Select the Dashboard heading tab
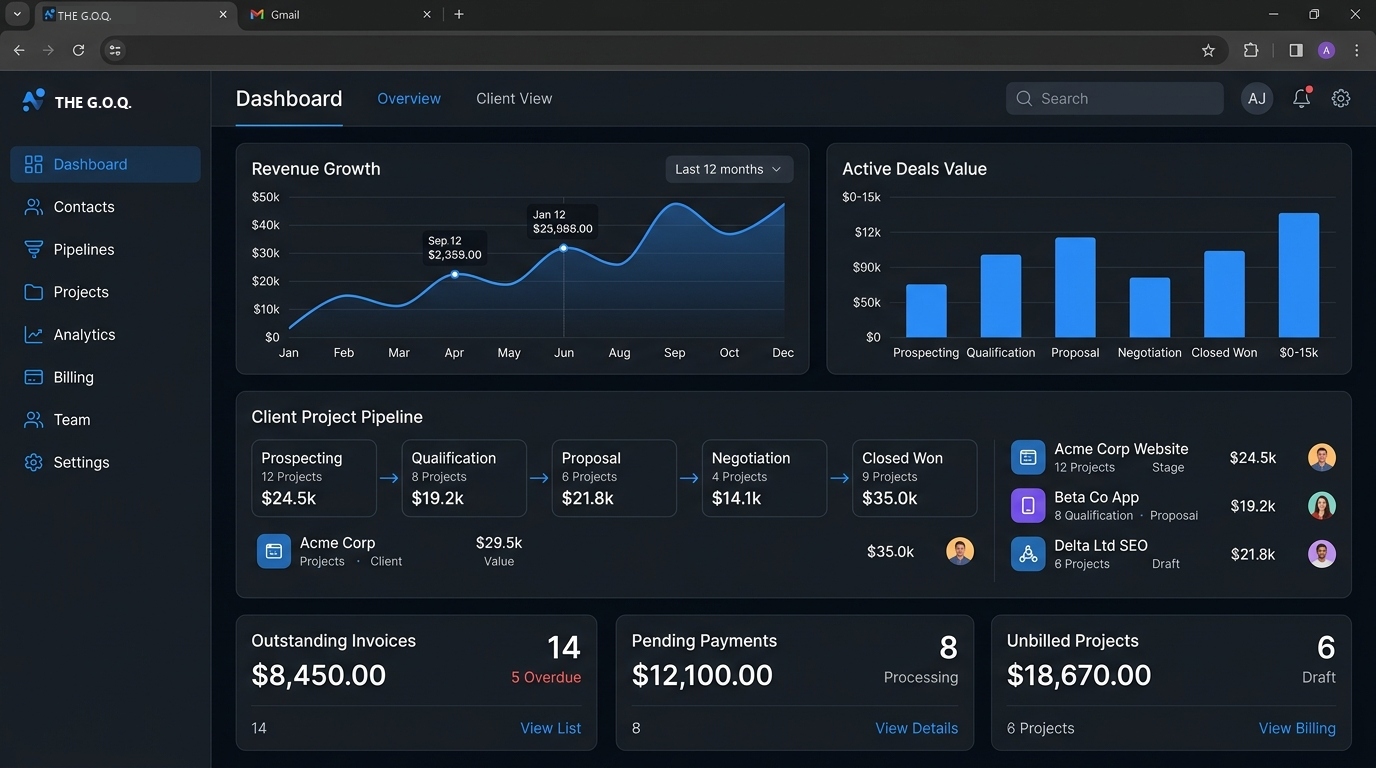This screenshot has height=768, width=1376. tap(289, 98)
